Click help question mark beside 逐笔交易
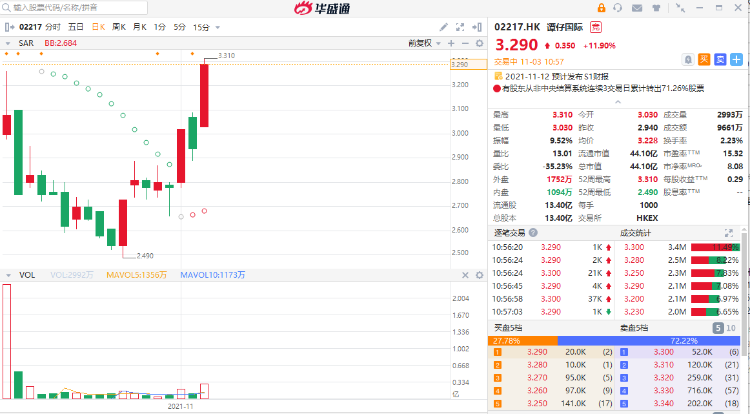Image resolution: width=750 pixels, height=414 pixels. pos(533,233)
